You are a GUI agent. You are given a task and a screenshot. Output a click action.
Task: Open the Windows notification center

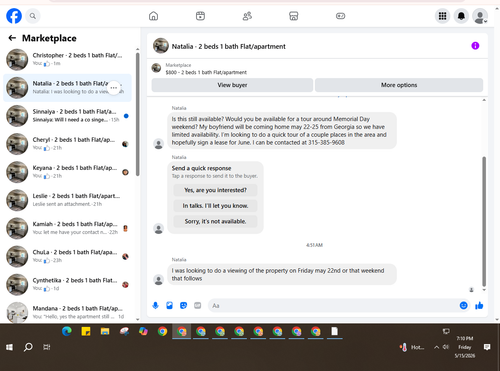pyautogui.click(x=487, y=347)
